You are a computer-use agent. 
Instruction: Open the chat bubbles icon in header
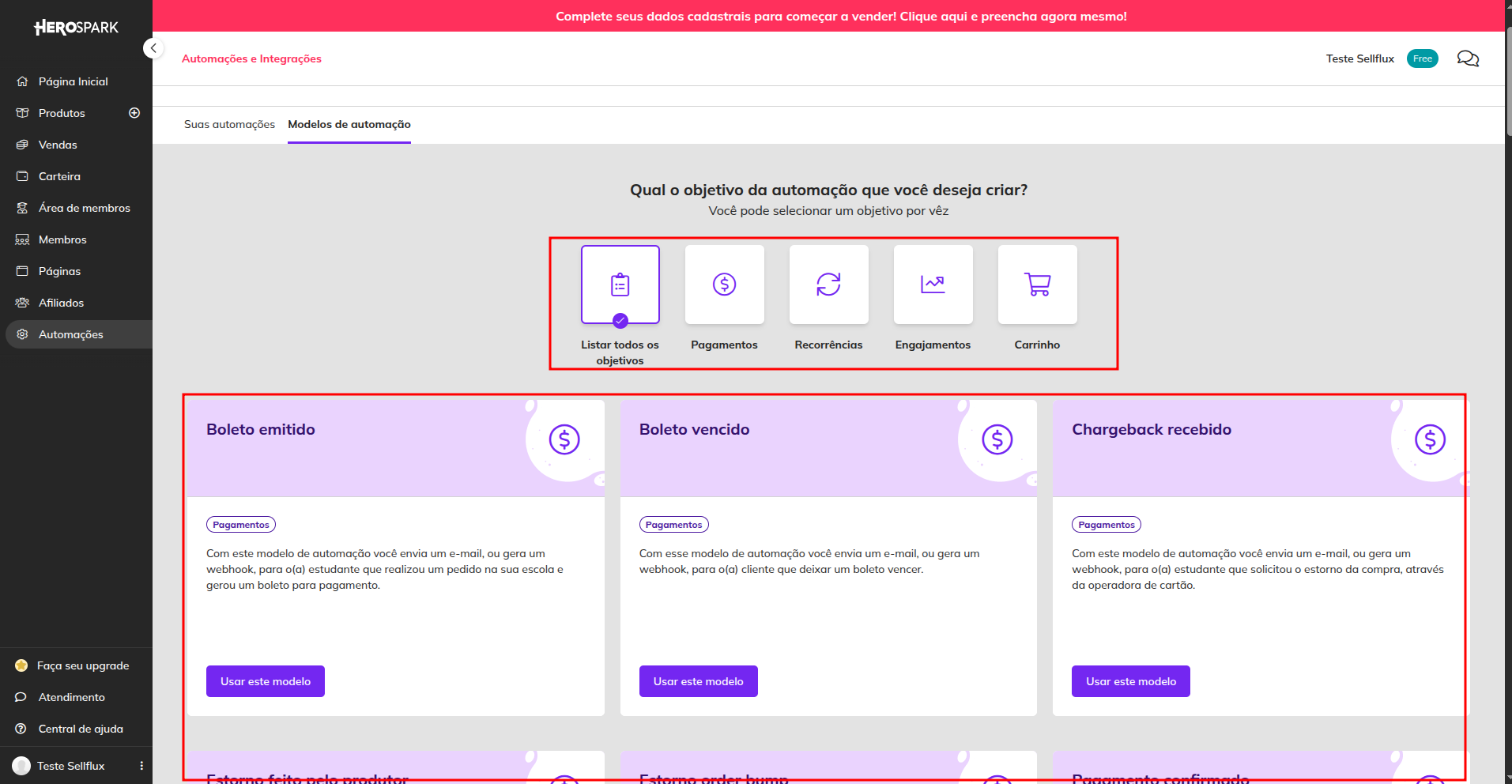pos(1468,58)
